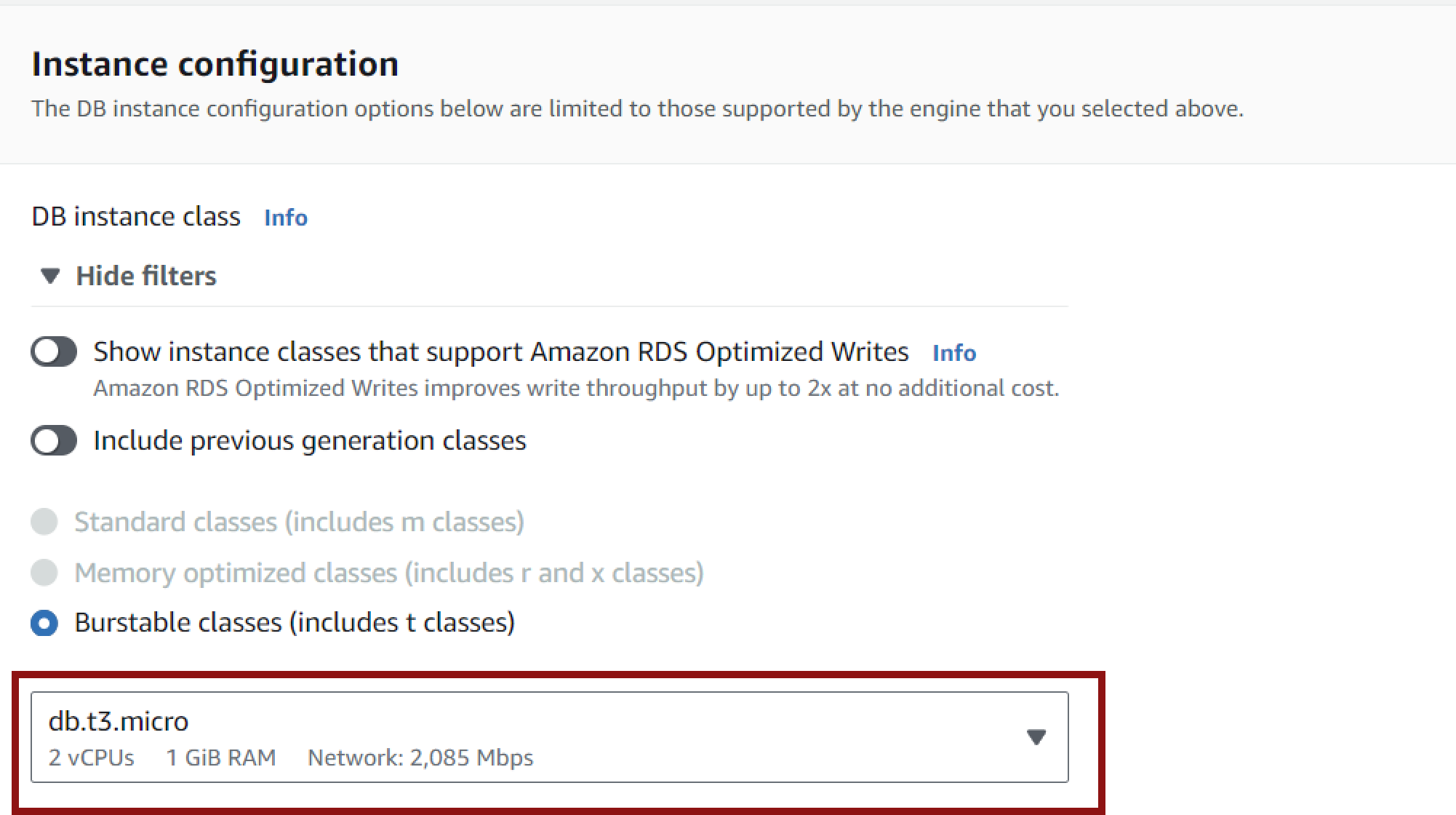The height and width of the screenshot is (815, 1456).
Task: Click the Network: 2,085 Mbps spec text
Action: tap(420, 758)
